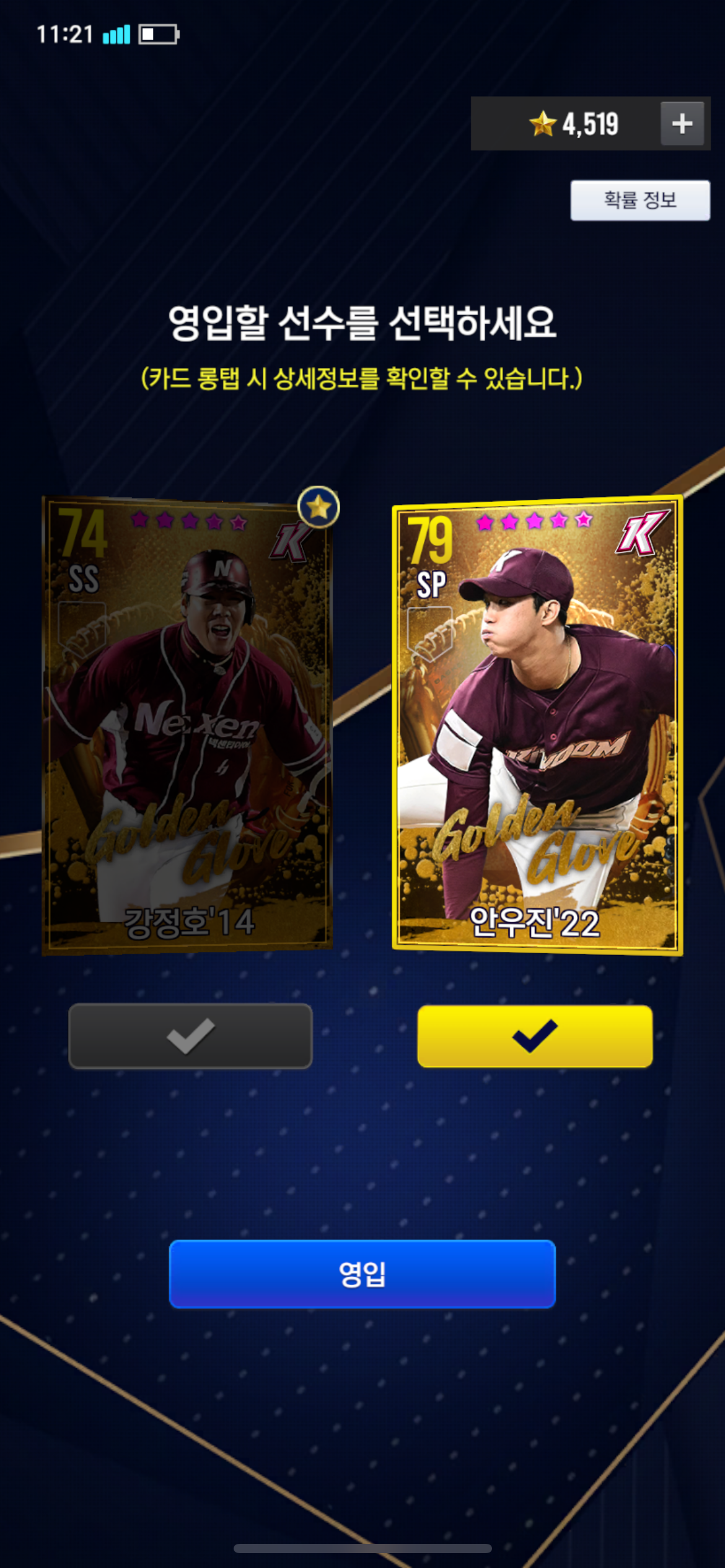Select the 강정호'14 SS player card
This screenshot has width=725, height=1568.
187,725
